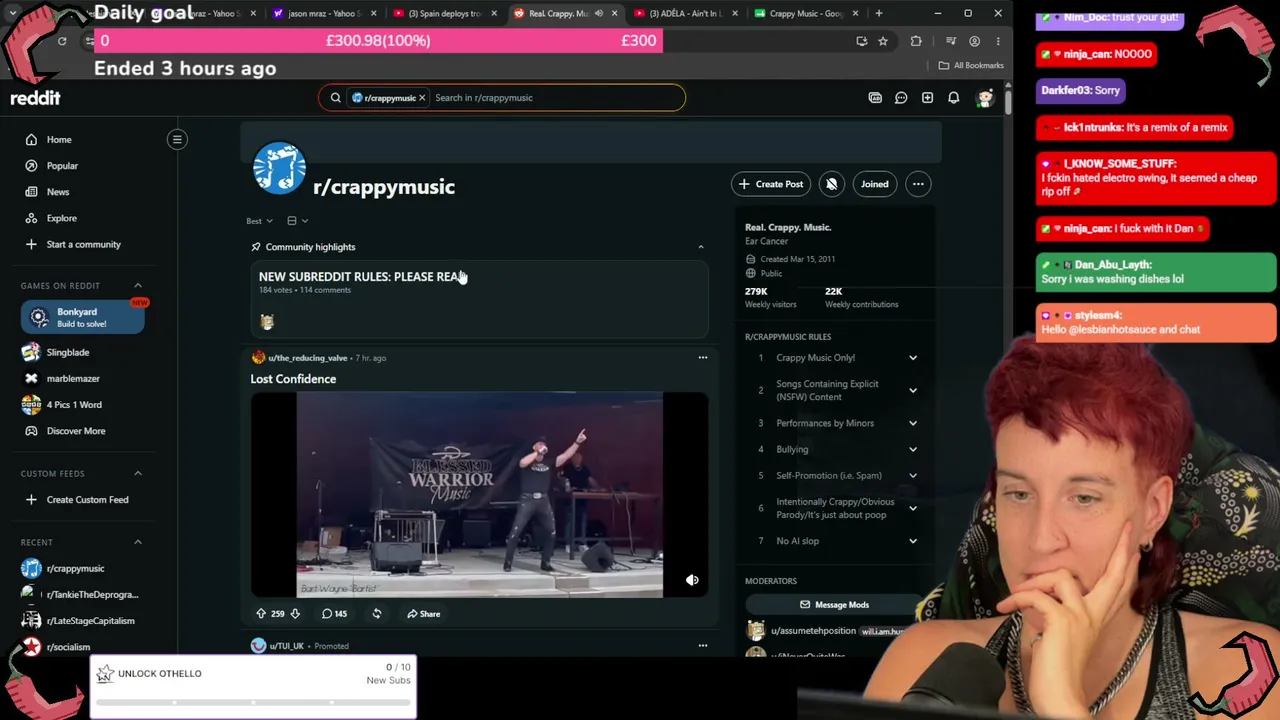Upvote the Lost Confidence post

261,614
